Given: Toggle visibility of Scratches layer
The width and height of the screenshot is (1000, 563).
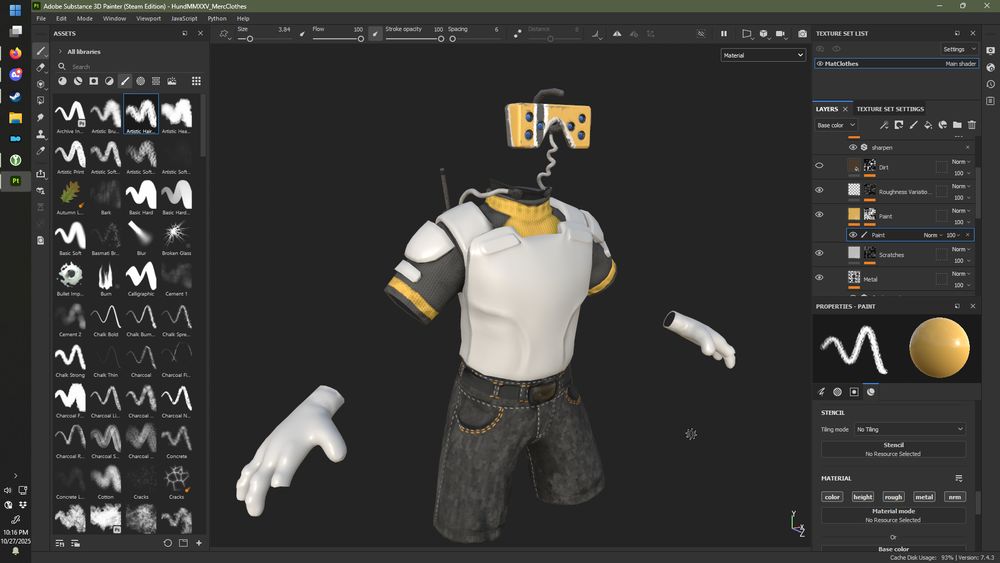Looking at the screenshot, I should [x=820, y=253].
